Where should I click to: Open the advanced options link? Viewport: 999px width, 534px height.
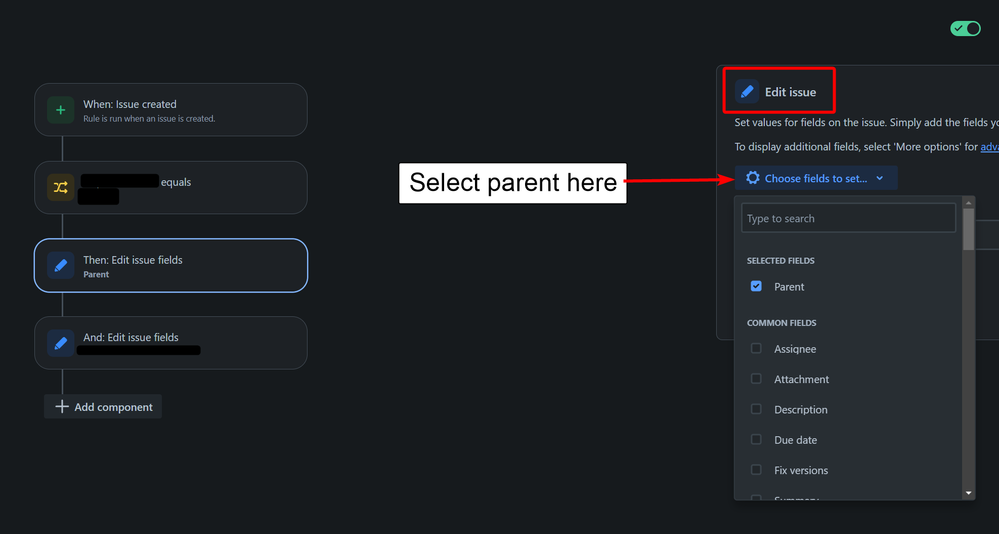pos(989,147)
